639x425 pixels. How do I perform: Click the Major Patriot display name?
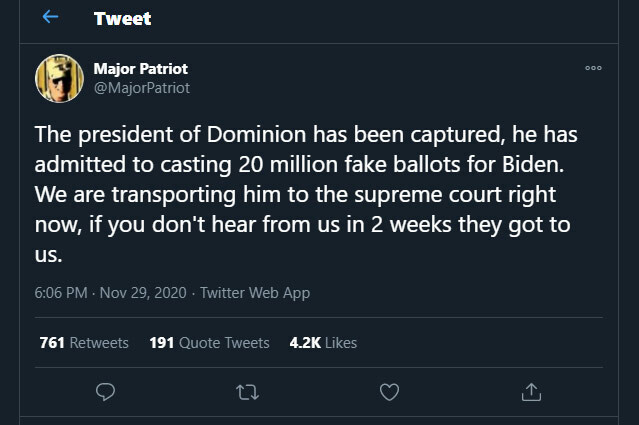pyautogui.click(x=140, y=69)
